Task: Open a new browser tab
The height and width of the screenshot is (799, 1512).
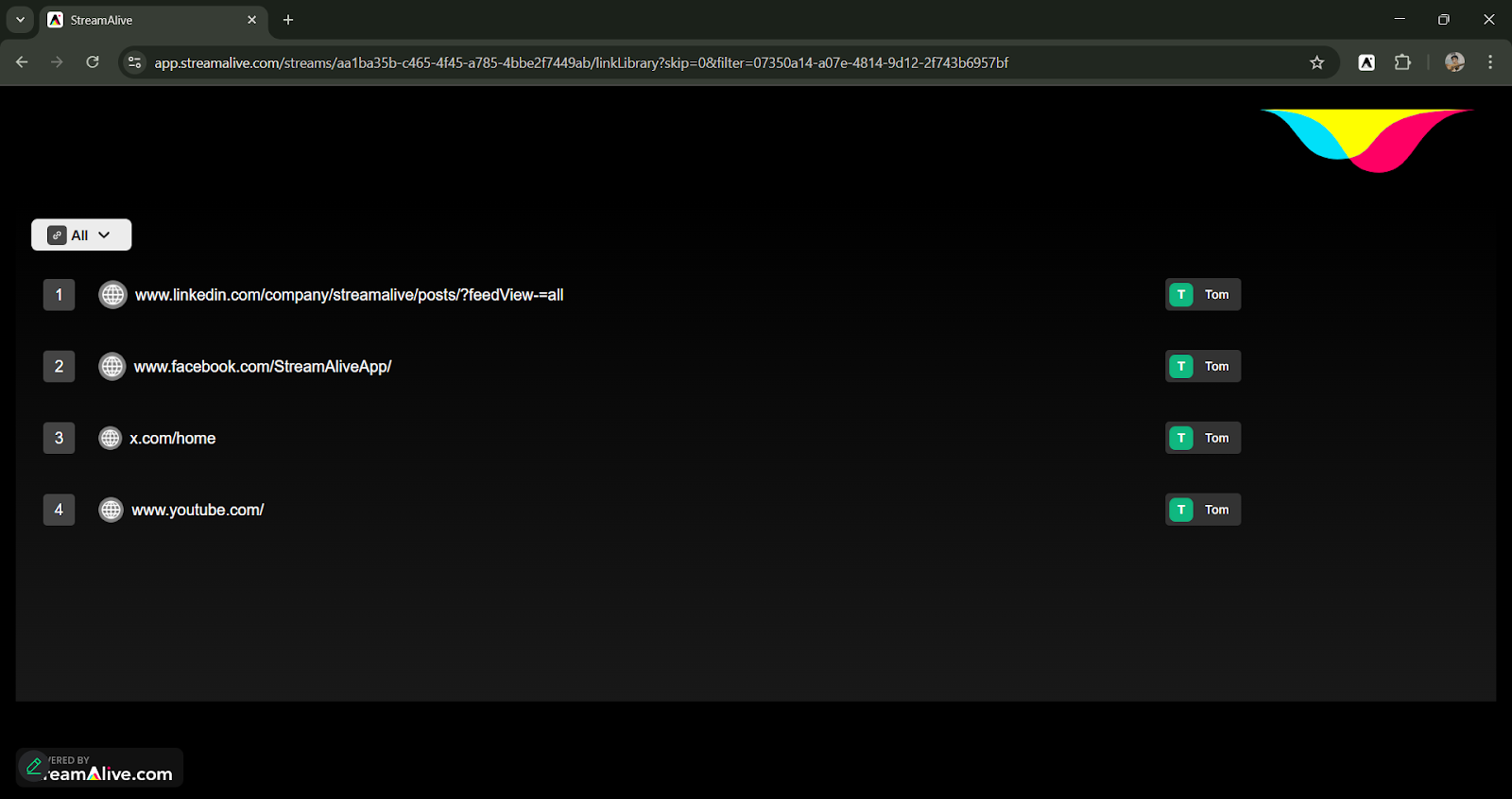Action: [x=288, y=20]
